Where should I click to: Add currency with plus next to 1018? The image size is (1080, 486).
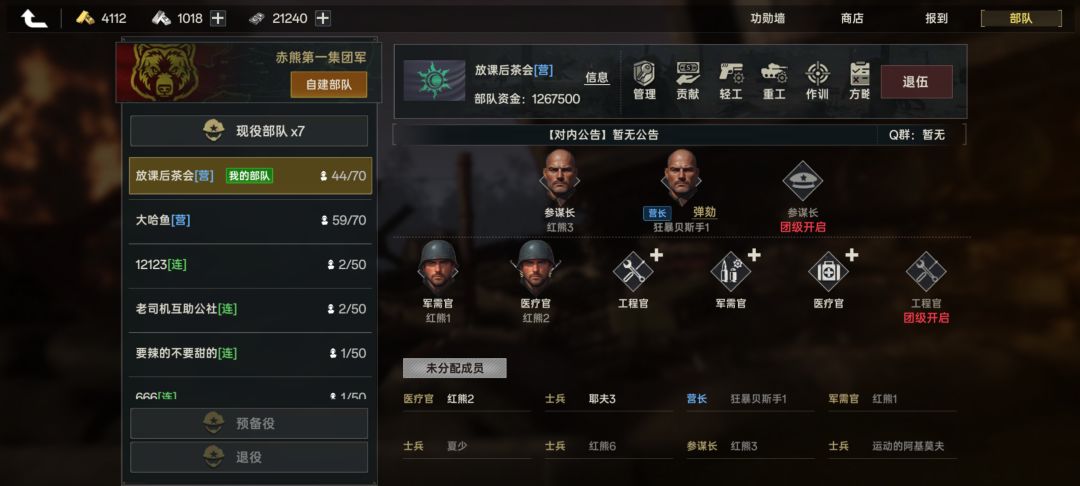click(x=218, y=19)
